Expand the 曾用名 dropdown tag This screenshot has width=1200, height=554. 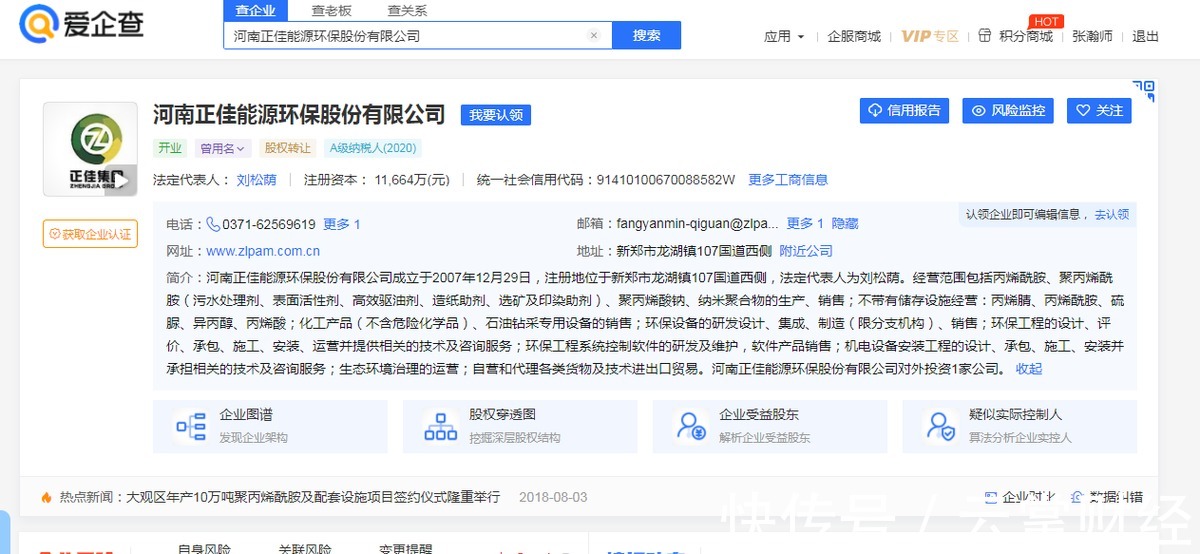[222, 148]
